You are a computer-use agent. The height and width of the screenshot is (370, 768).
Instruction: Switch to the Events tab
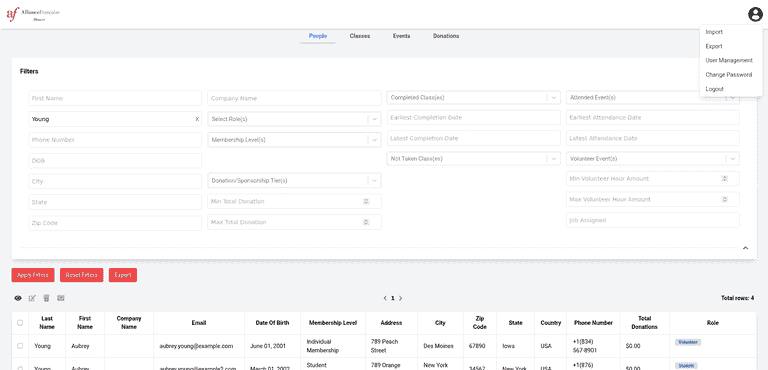point(402,36)
